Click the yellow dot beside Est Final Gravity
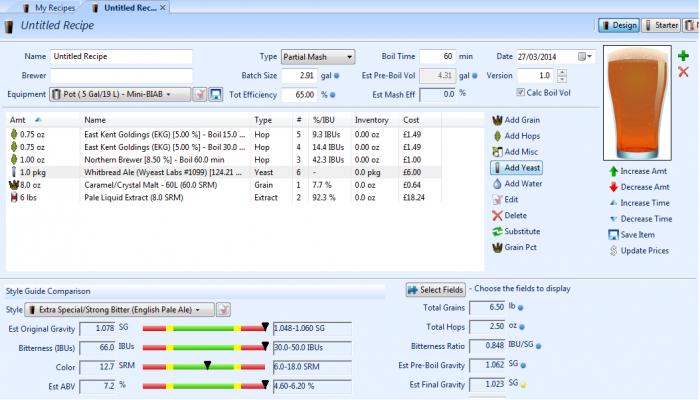700x400 pixels. tap(523, 384)
